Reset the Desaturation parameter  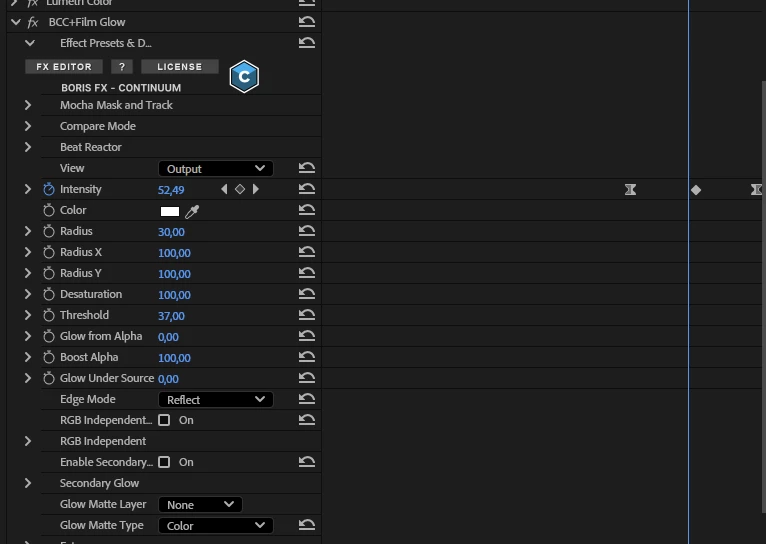pyautogui.click(x=307, y=294)
